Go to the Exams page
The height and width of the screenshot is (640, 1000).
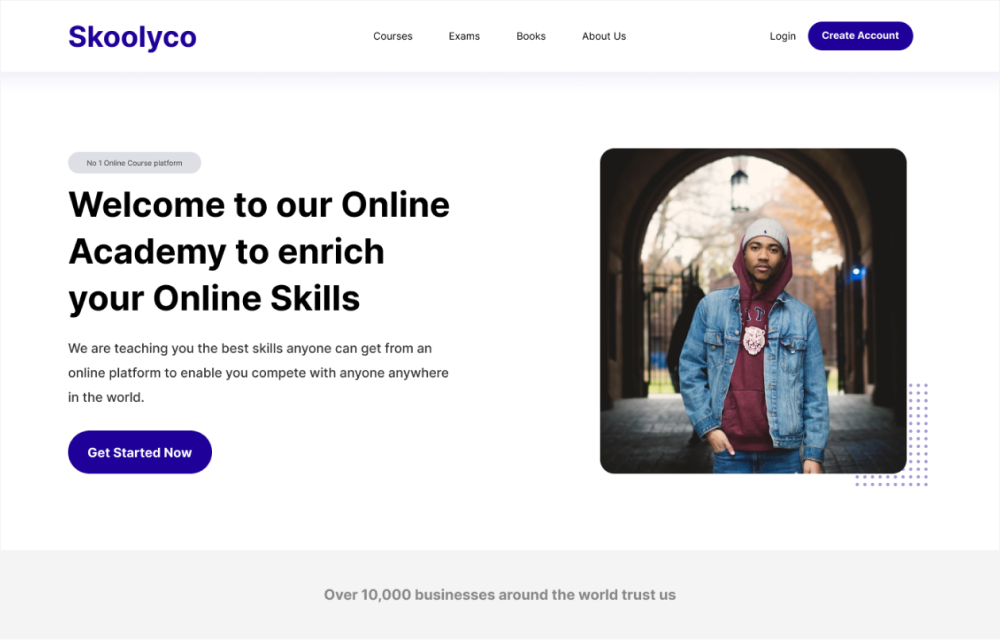pyautogui.click(x=464, y=36)
